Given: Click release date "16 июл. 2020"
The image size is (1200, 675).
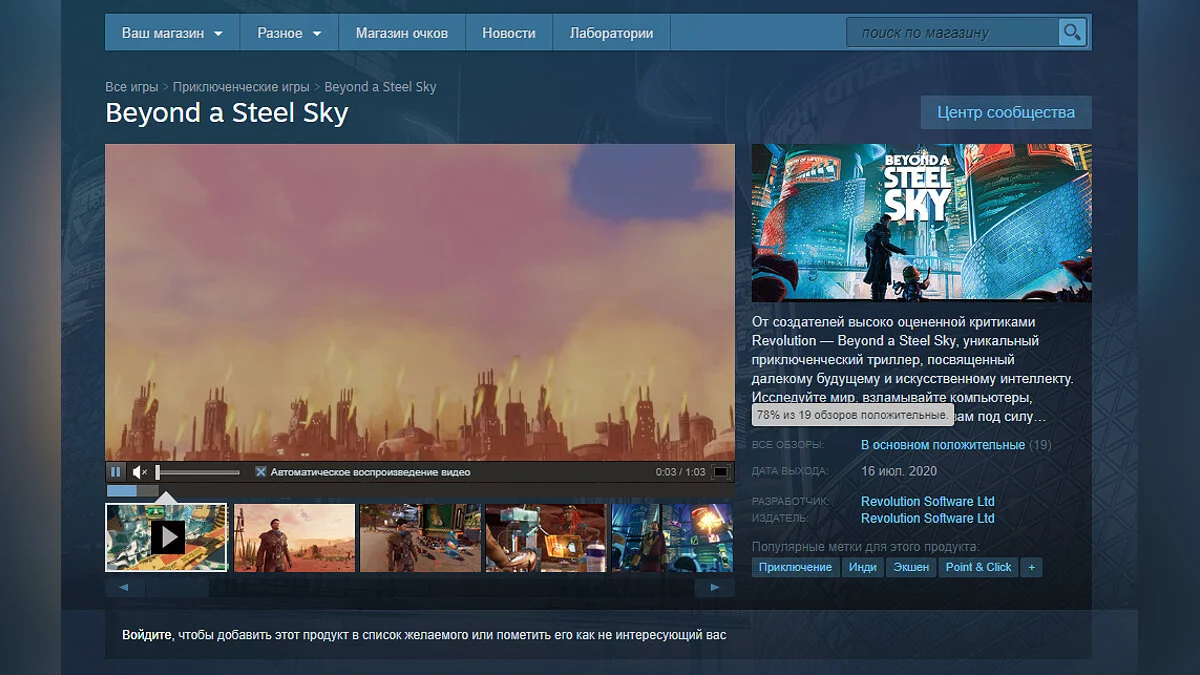Looking at the screenshot, I should tap(899, 470).
